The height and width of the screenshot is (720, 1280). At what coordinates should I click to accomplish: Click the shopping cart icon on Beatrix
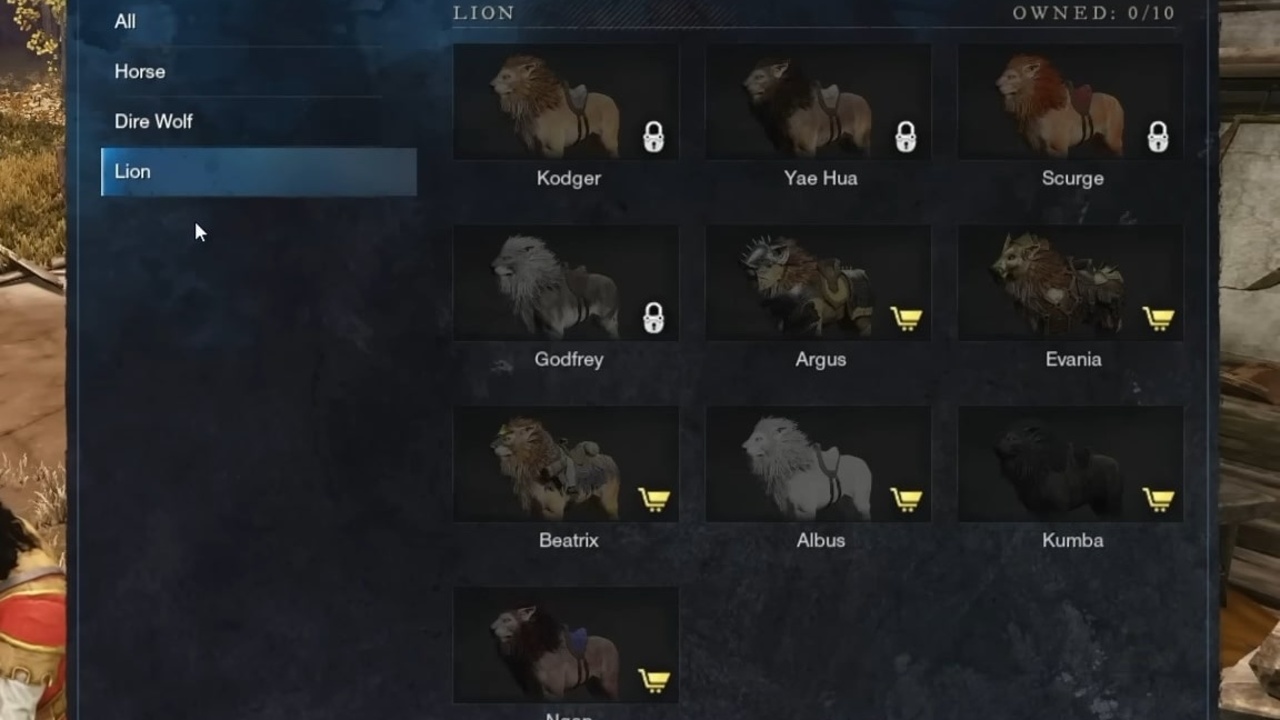coord(654,499)
